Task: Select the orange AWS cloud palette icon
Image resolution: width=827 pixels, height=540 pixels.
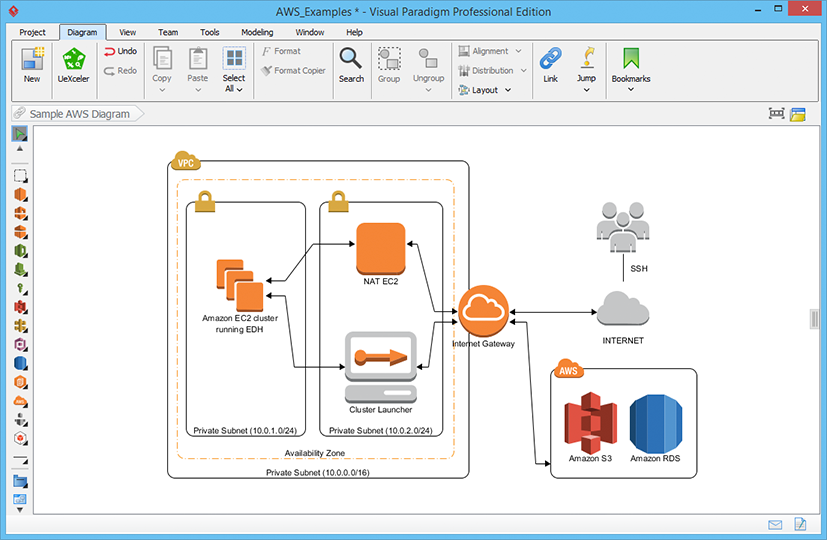Action: pos(20,401)
